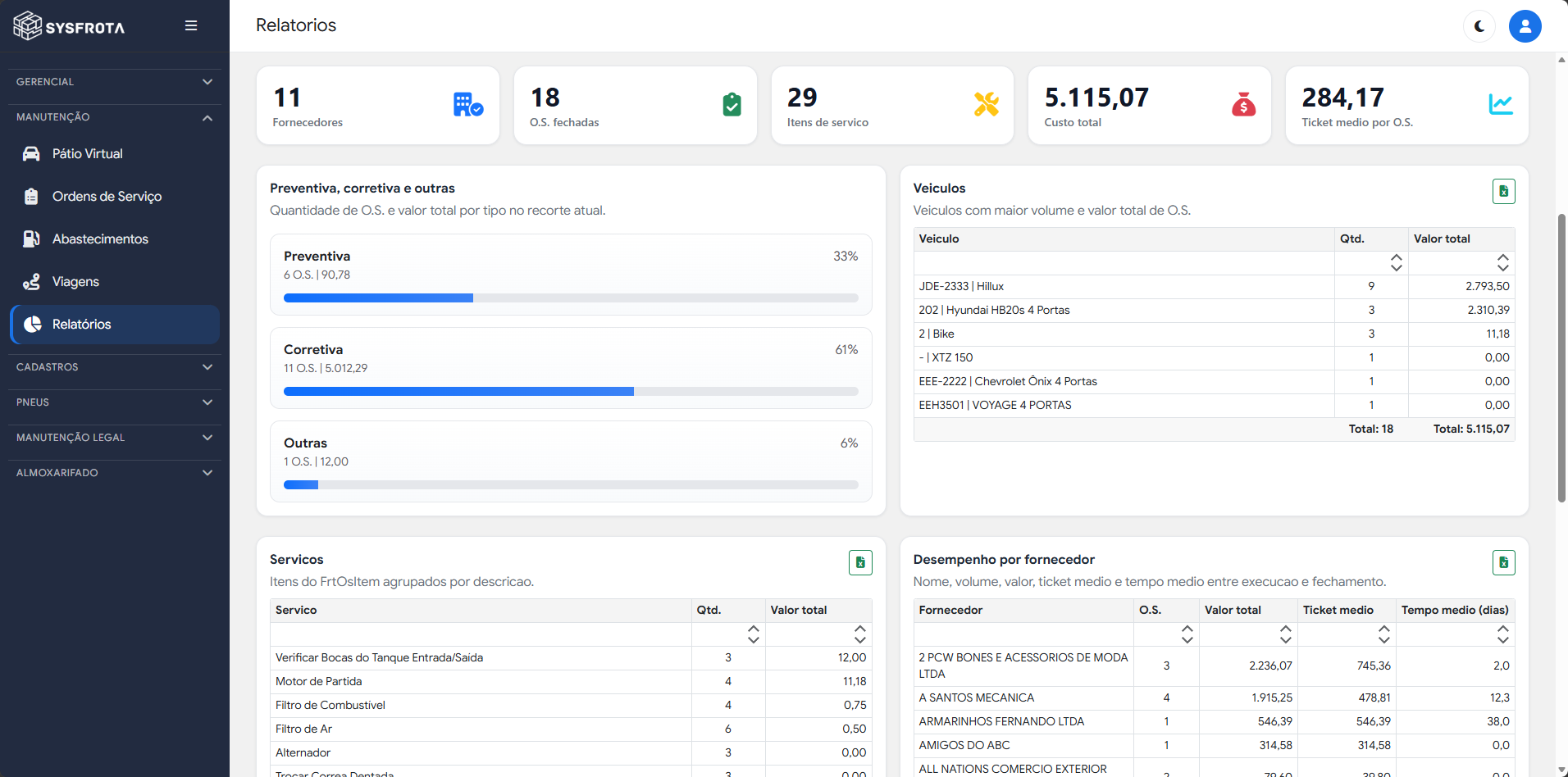This screenshot has height=777, width=1568.
Task: Expand the GERENCIAL sidebar section
Action: pyautogui.click(x=115, y=82)
